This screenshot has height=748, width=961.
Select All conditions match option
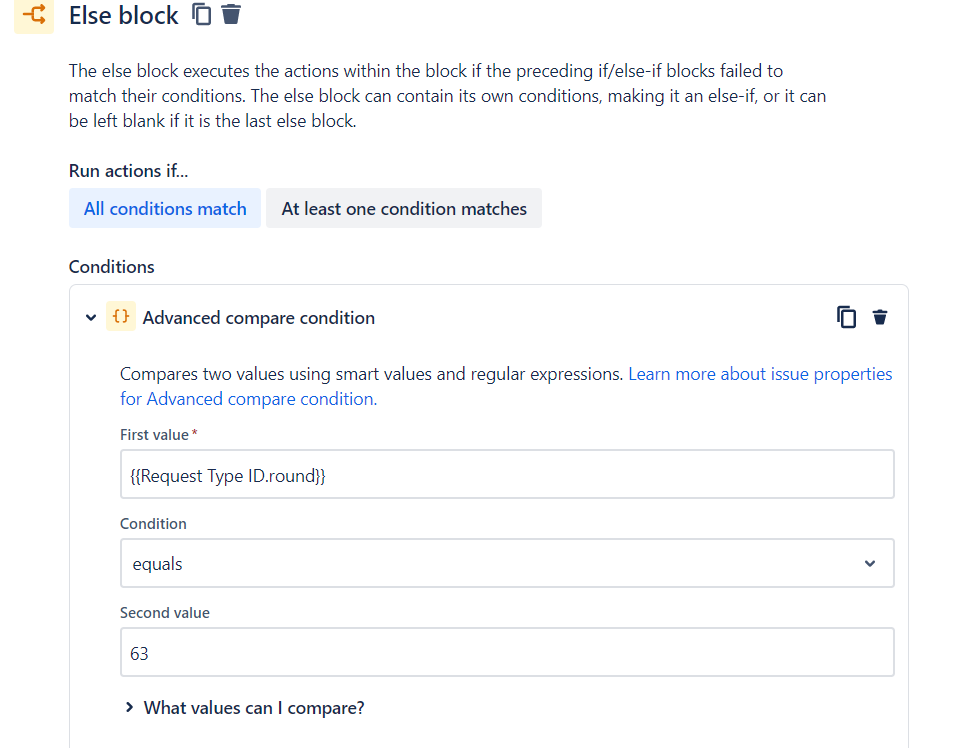click(x=165, y=208)
